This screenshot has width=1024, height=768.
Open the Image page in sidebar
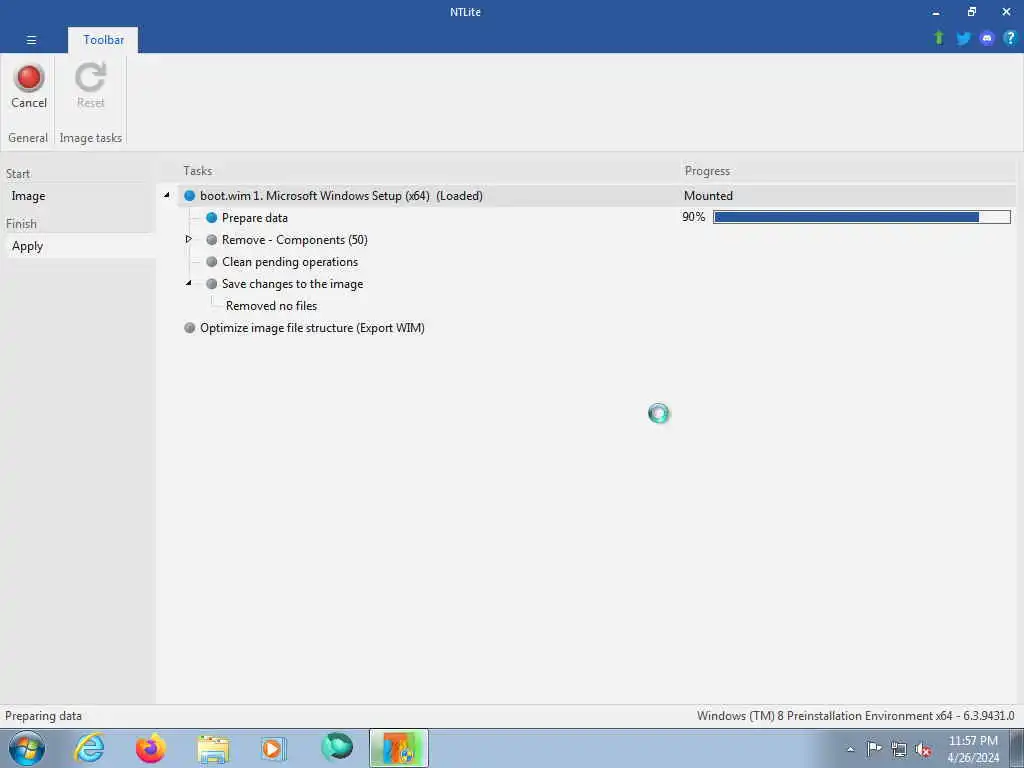coord(28,196)
